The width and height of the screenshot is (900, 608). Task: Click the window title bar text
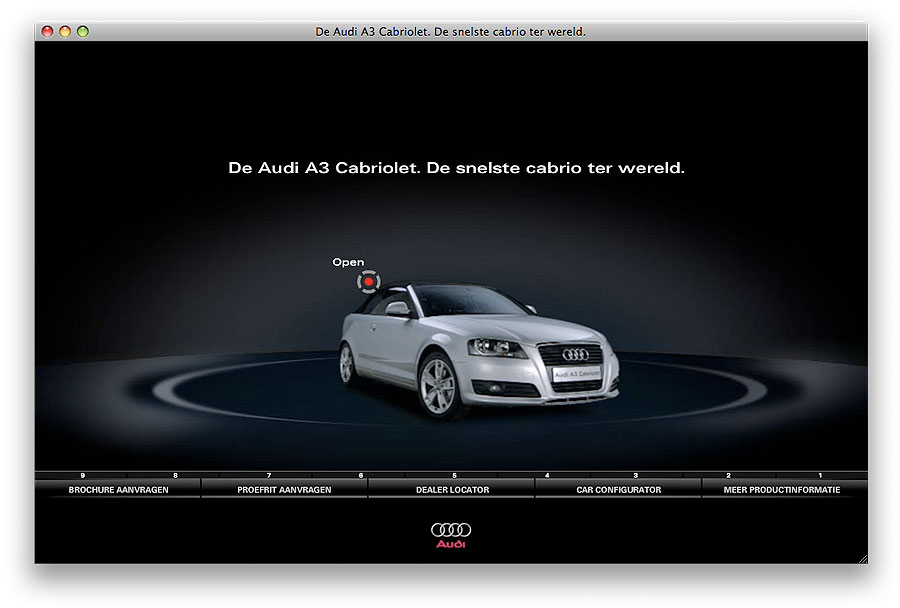(451, 32)
